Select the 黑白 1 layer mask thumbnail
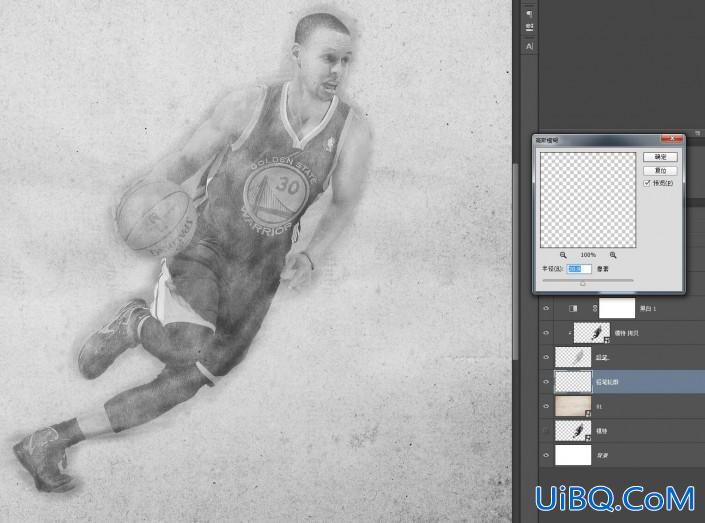 pyautogui.click(x=617, y=308)
